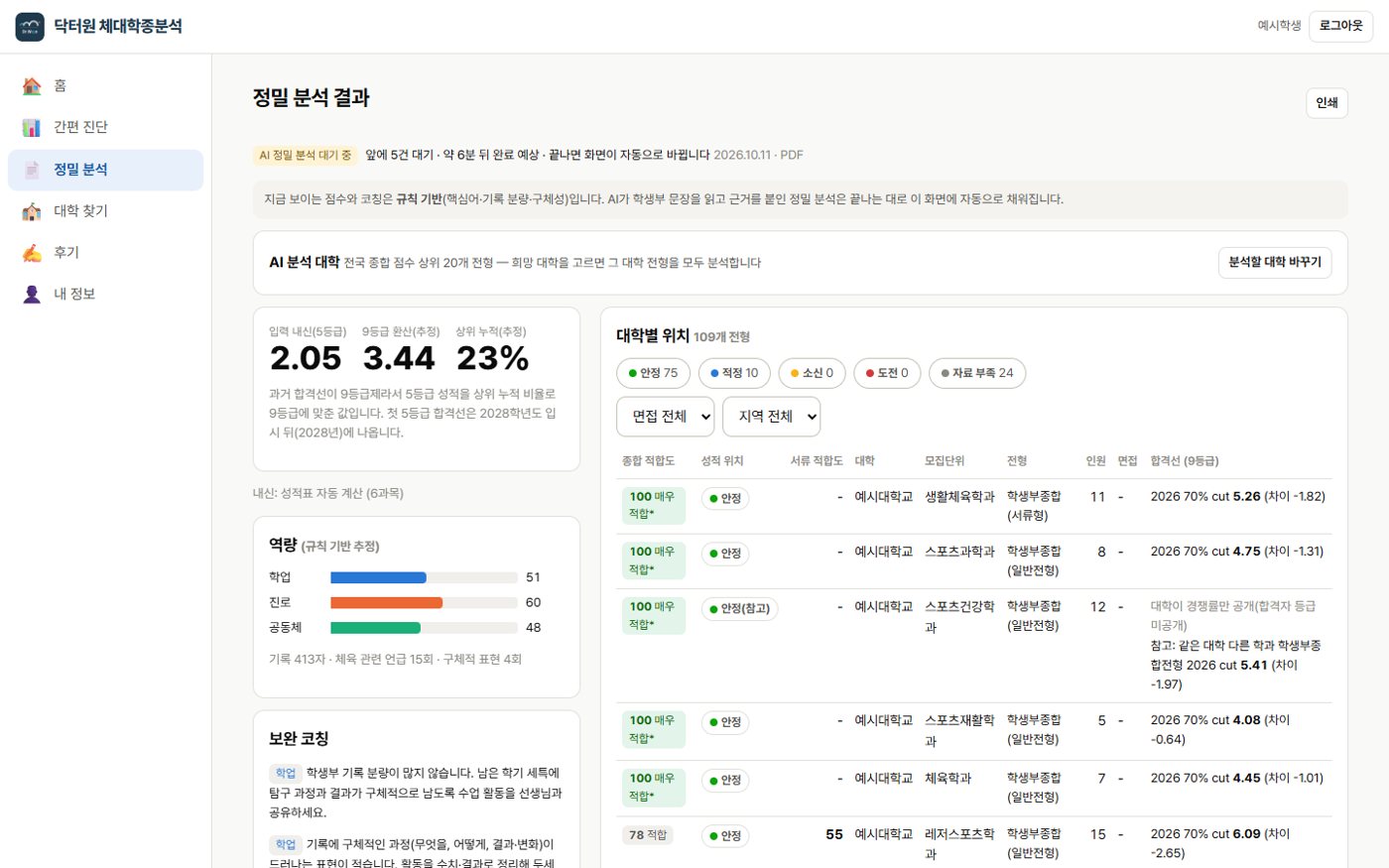Click the 후기 writing hand icon
This screenshot has height=868, width=1389.
[32, 253]
